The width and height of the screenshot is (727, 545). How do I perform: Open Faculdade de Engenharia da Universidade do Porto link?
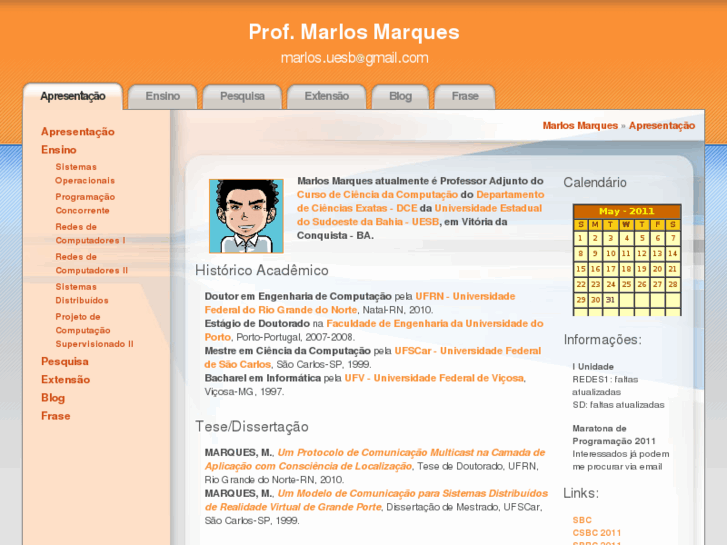374,330
